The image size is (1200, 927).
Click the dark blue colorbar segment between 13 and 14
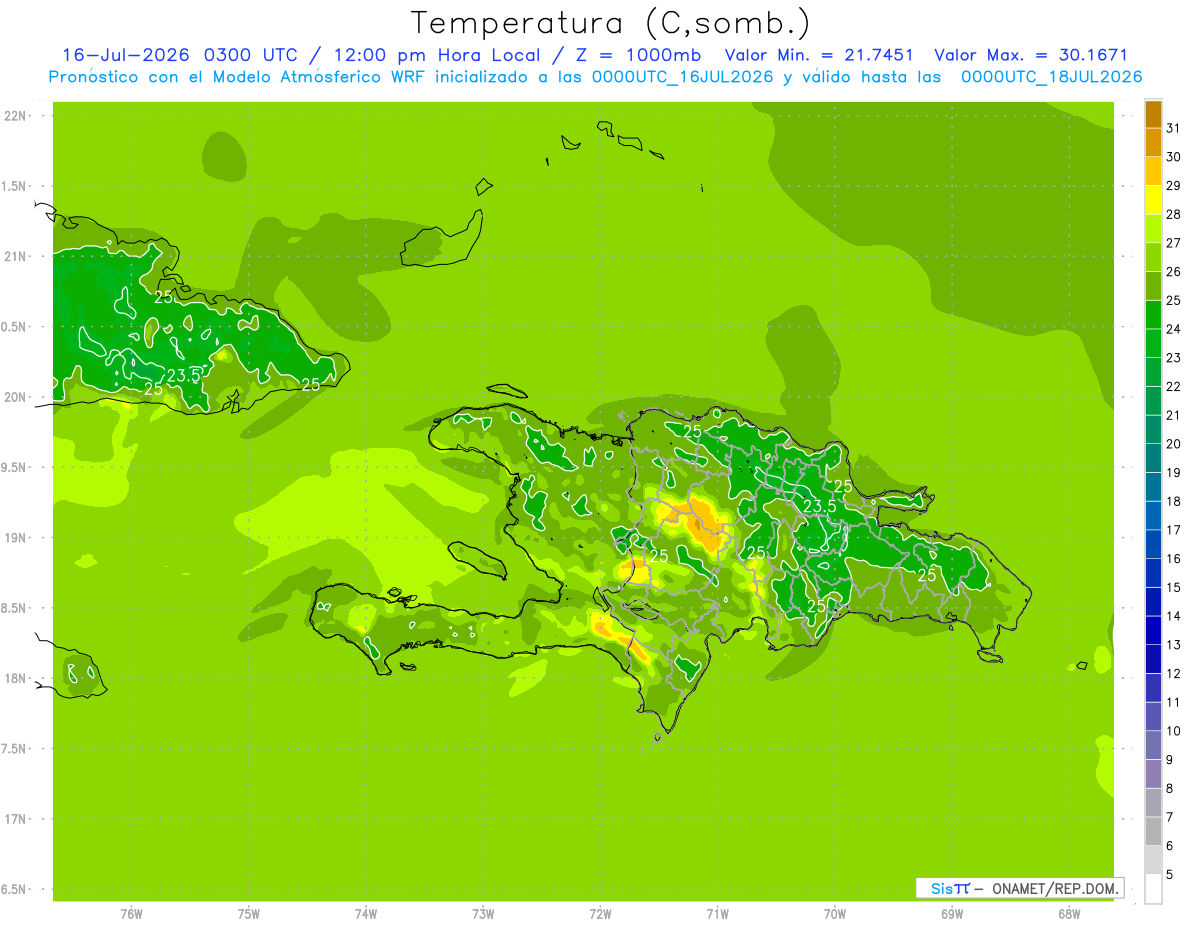[1153, 630]
